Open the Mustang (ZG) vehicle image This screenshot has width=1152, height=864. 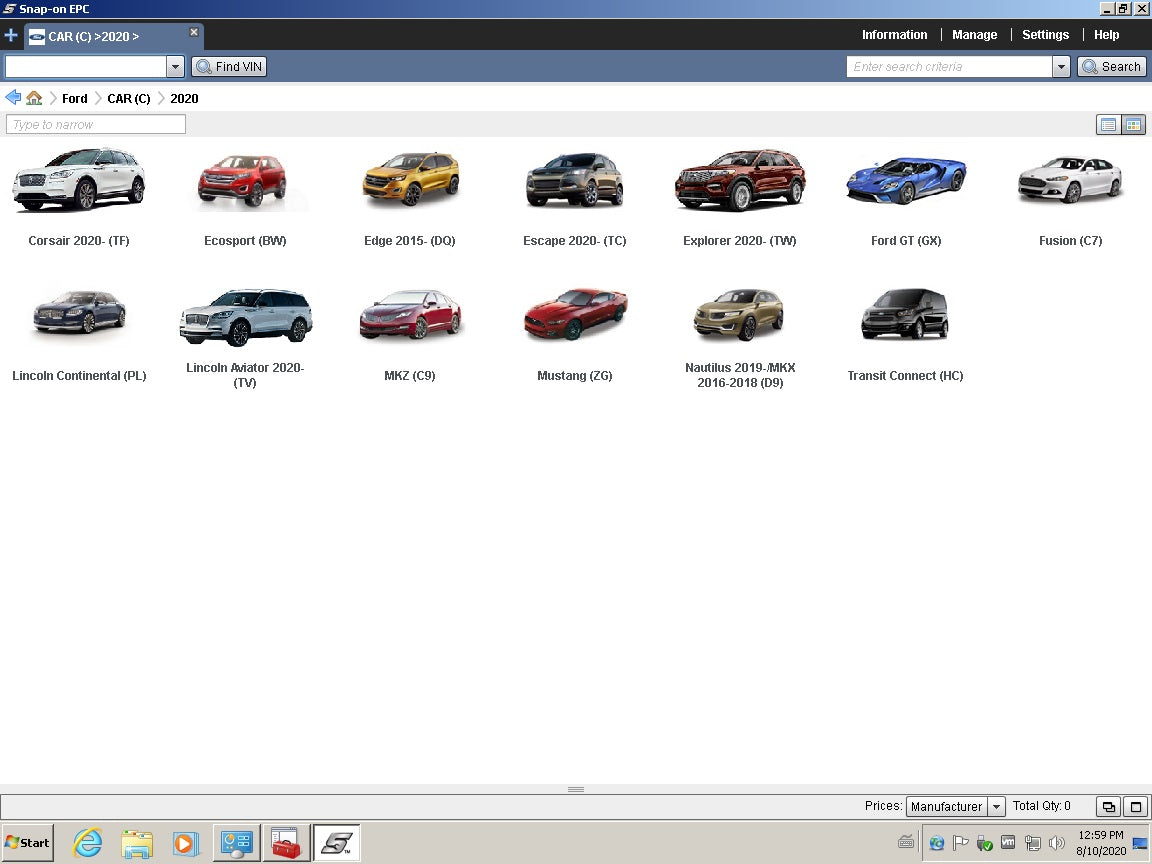pyautogui.click(x=575, y=314)
